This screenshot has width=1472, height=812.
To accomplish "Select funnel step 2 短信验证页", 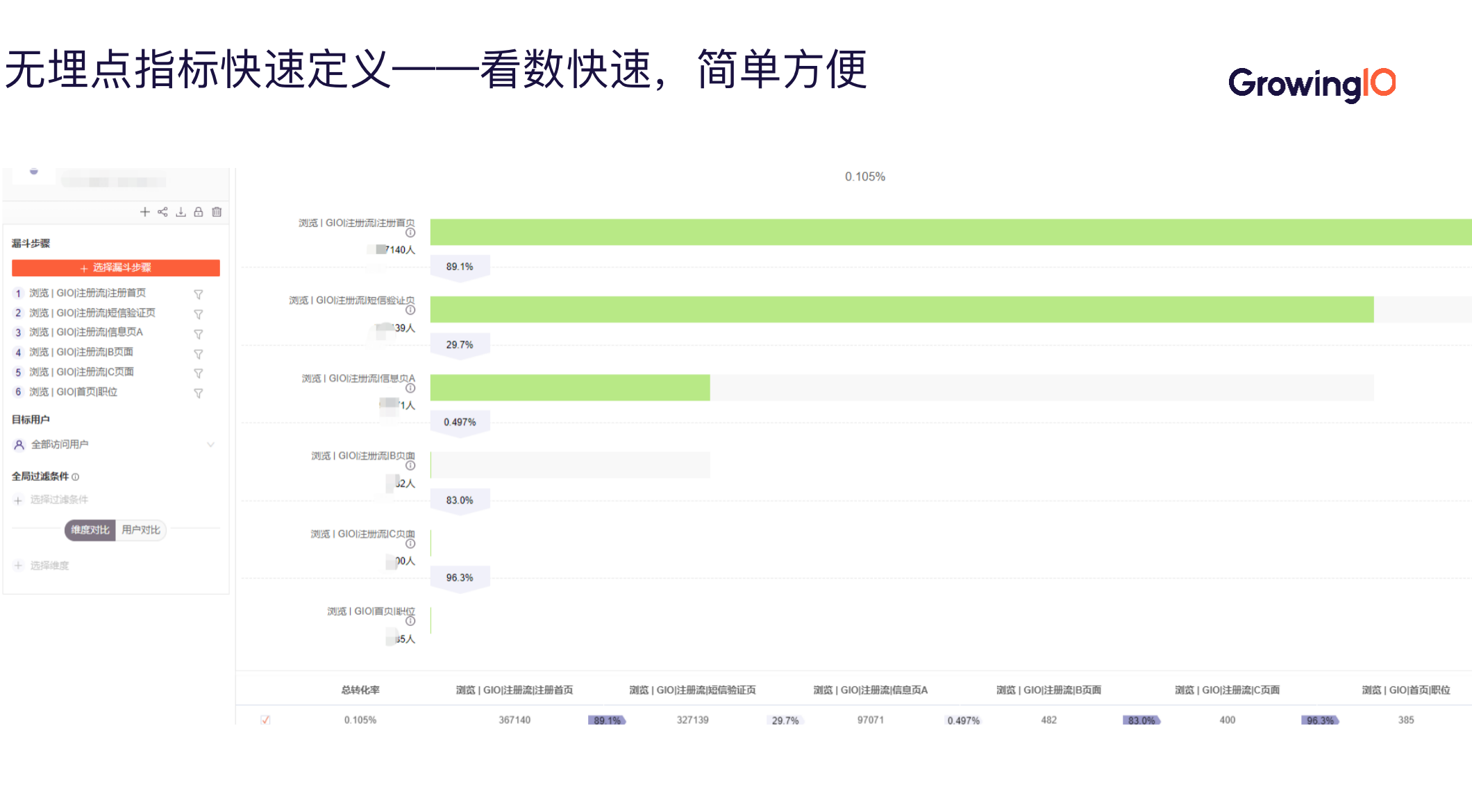I will tap(92, 313).
